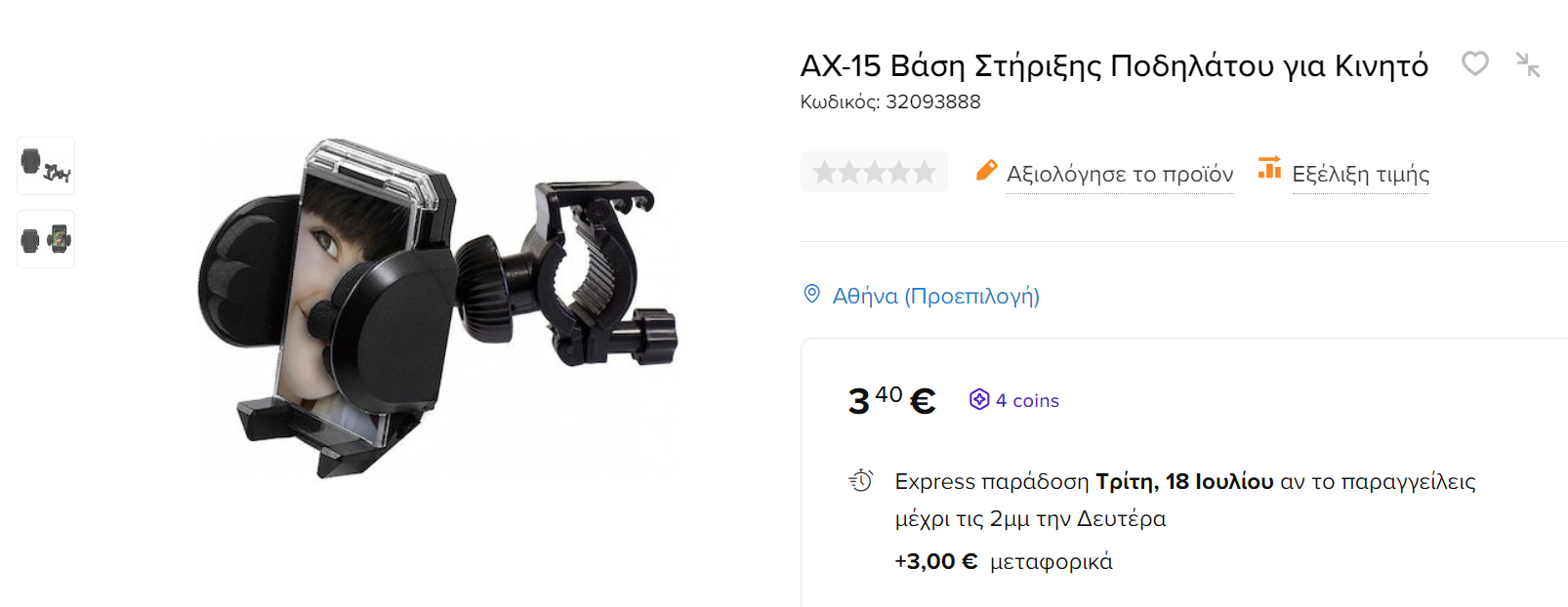Select the second product thumbnail image

(46, 239)
